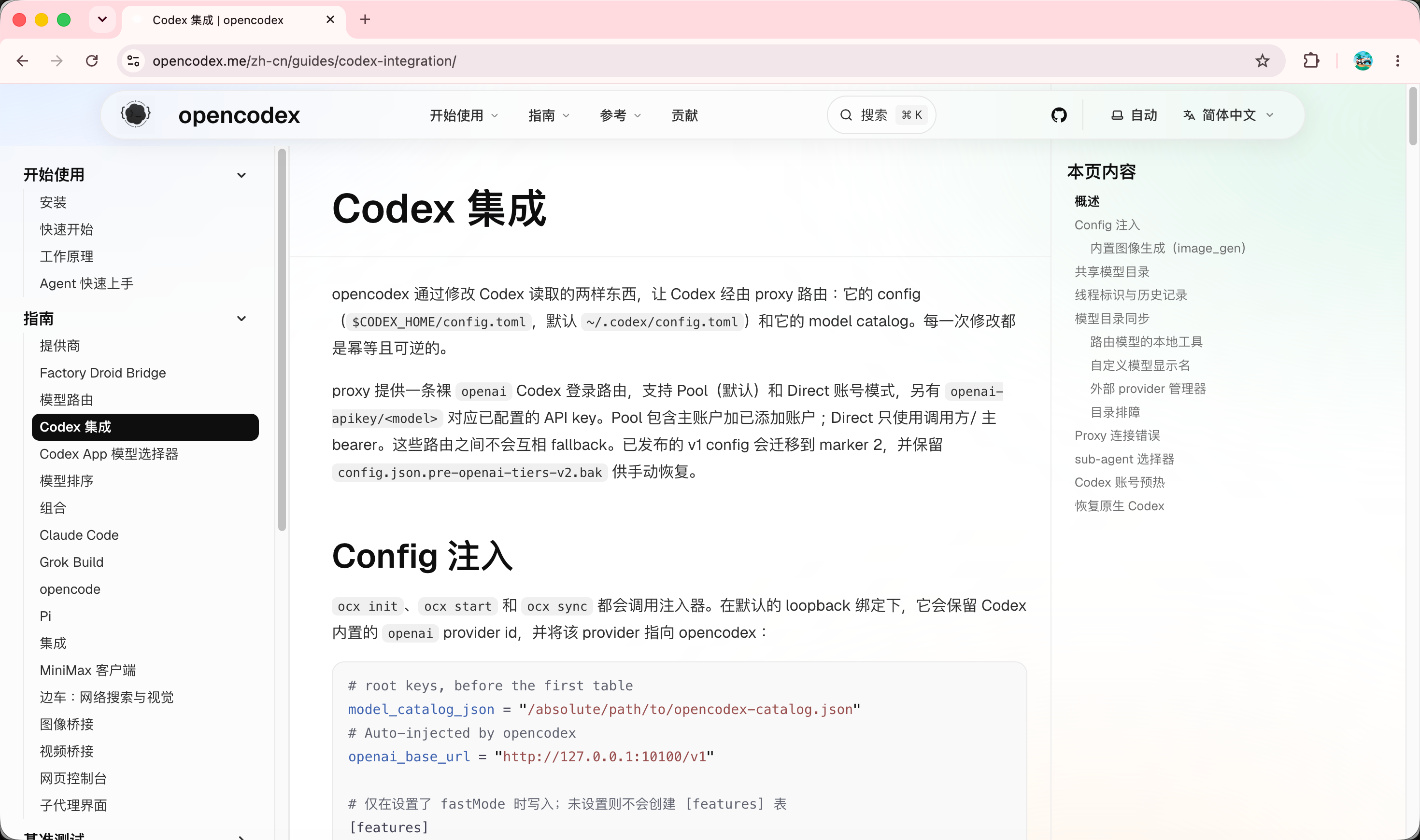Open Agent 快速上手 in the sidebar
Screen dimensions: 1420x840
(86, 283)
